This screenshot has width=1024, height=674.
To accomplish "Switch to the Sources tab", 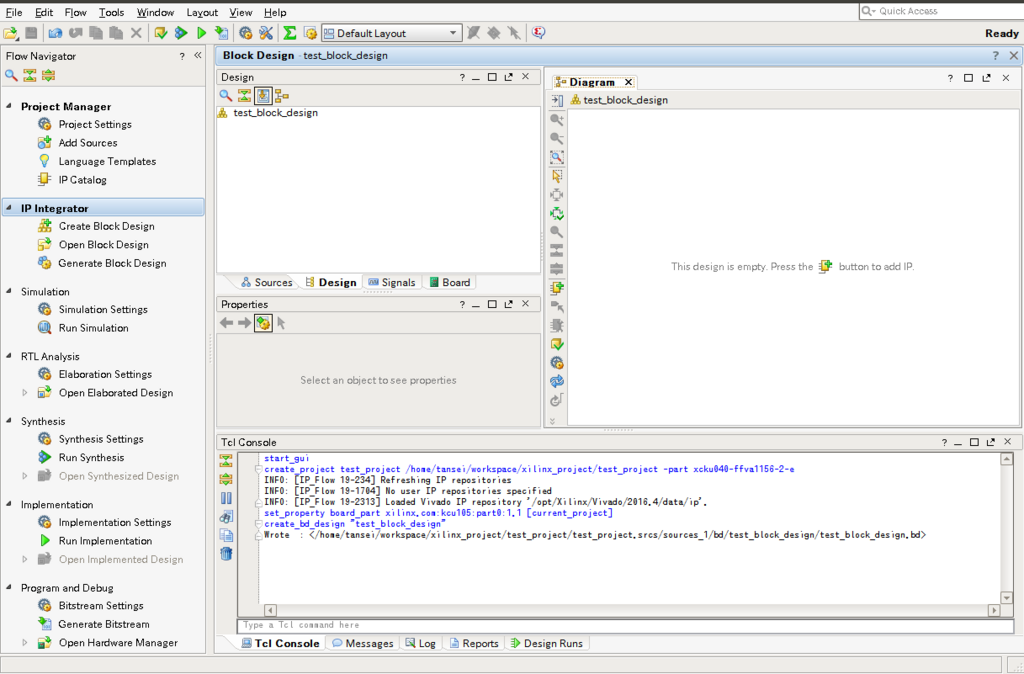I will [266, 282].
